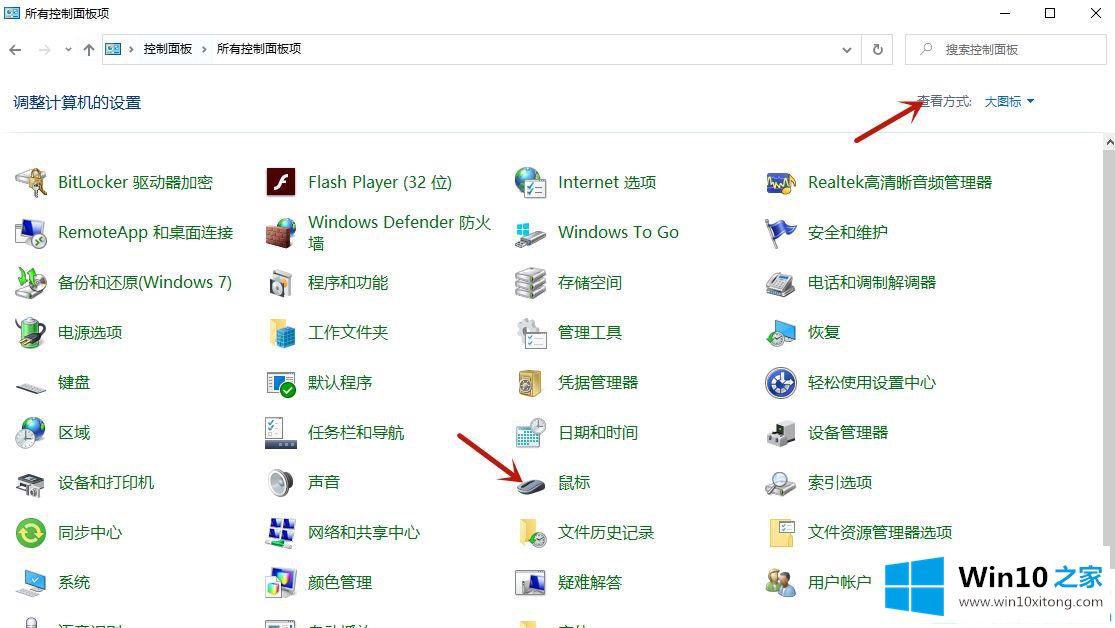Click the Forward navigation arrow
This screenshot has width=1115, height=628.
tap(44, 50)
